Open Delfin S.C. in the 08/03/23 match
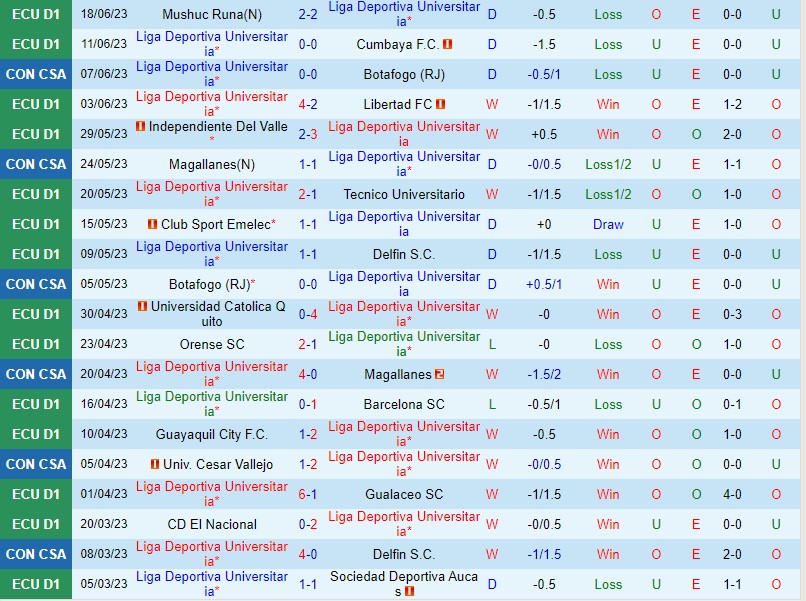 (x=404, y=554)
